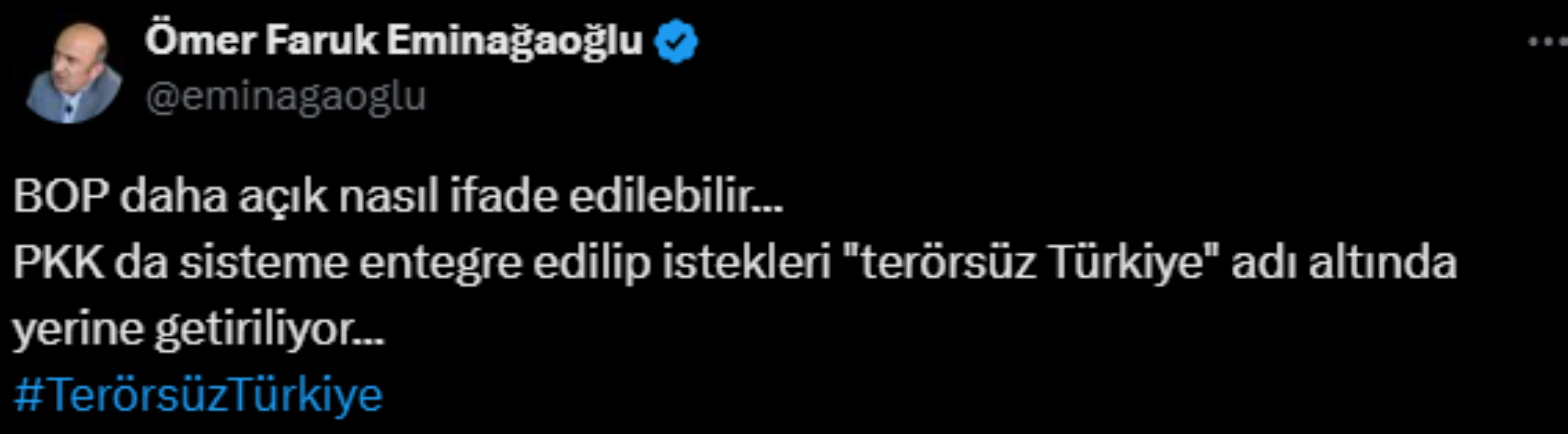Viewport: 1568px width, 434px height.
Task: Click the line "yerine getiriliyor..."
Action: point(199,330)
